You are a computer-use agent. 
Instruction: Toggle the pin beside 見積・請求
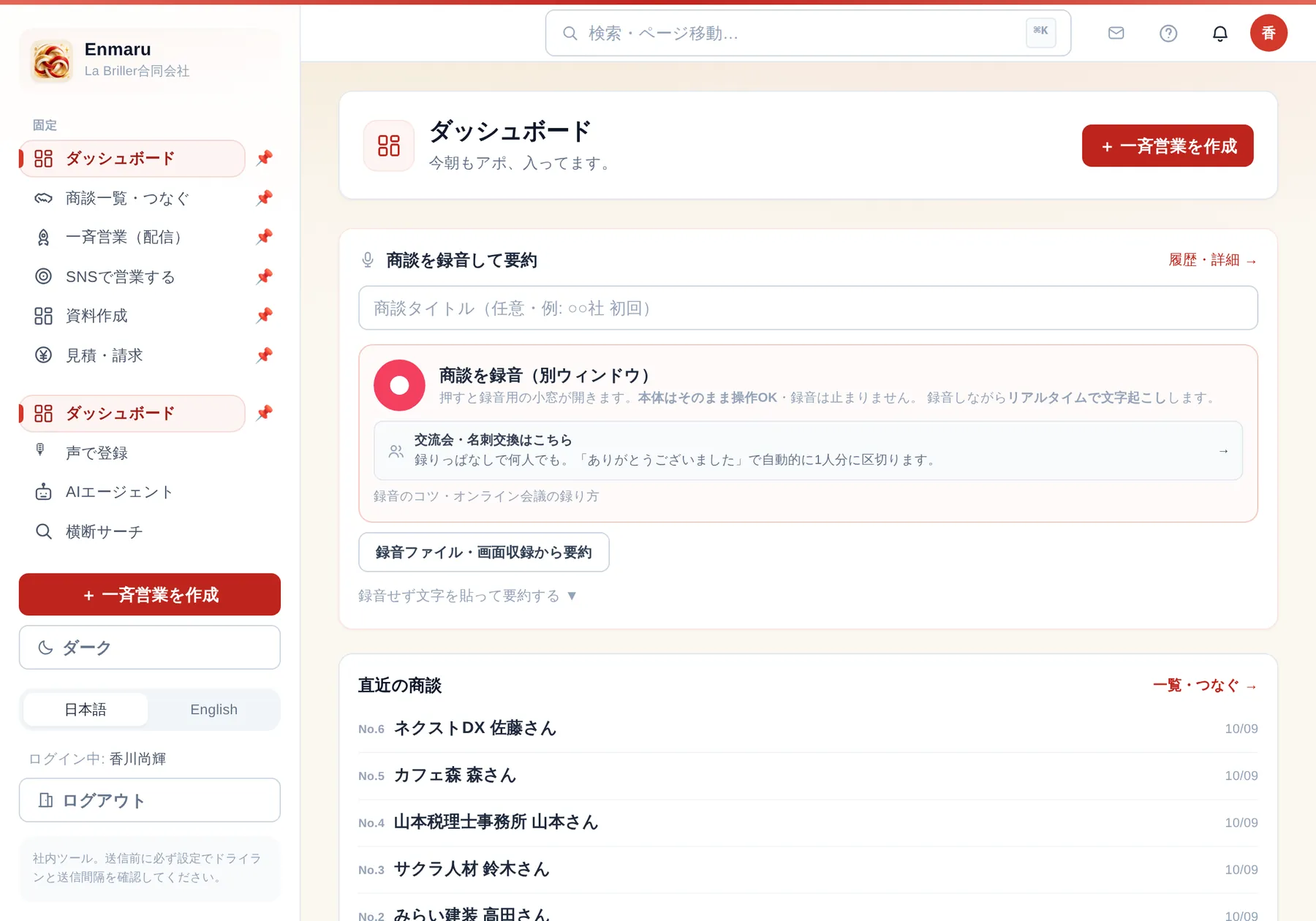tap(265, 355)
